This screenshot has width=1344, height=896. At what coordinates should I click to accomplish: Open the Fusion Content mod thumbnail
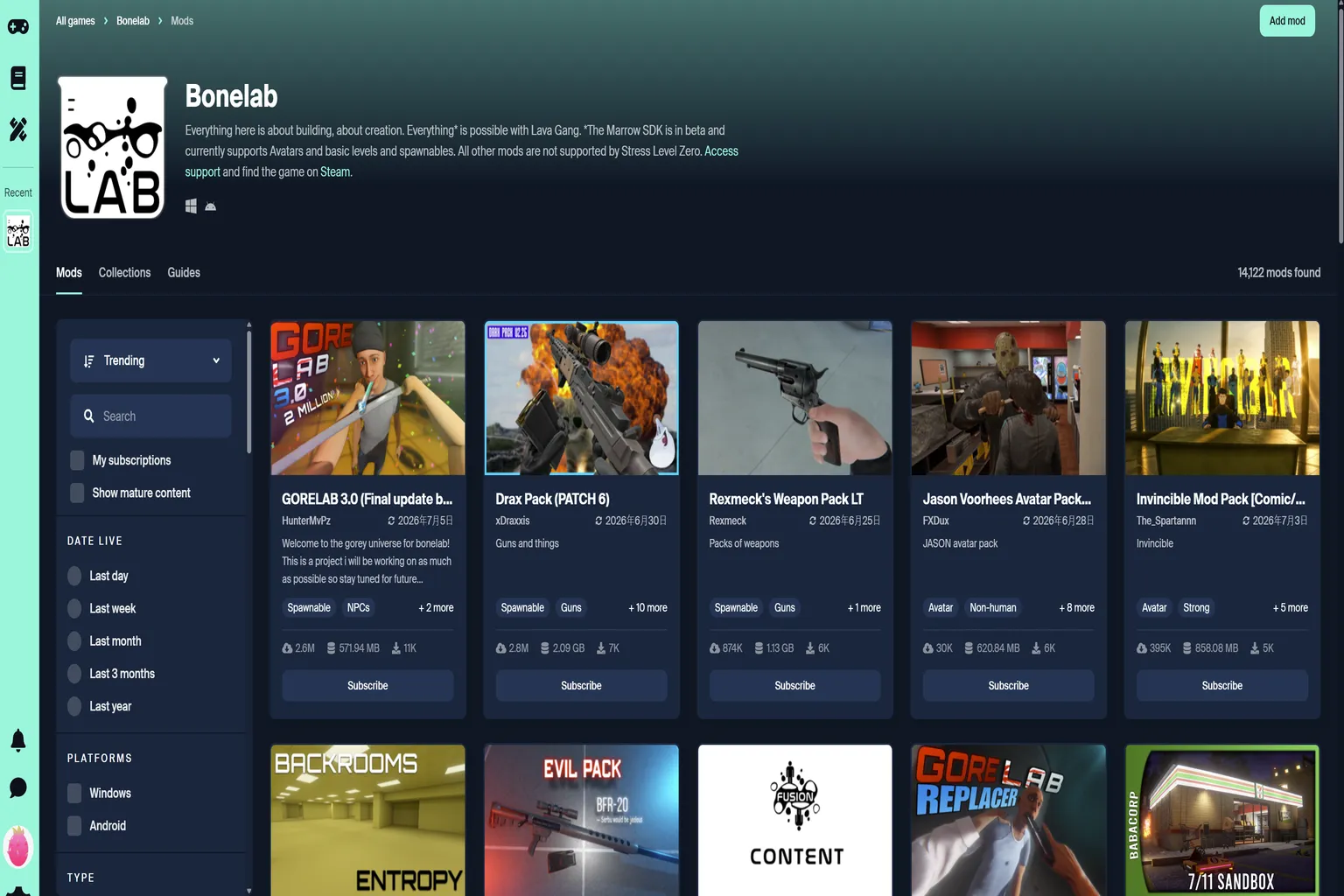pos(794,821)
